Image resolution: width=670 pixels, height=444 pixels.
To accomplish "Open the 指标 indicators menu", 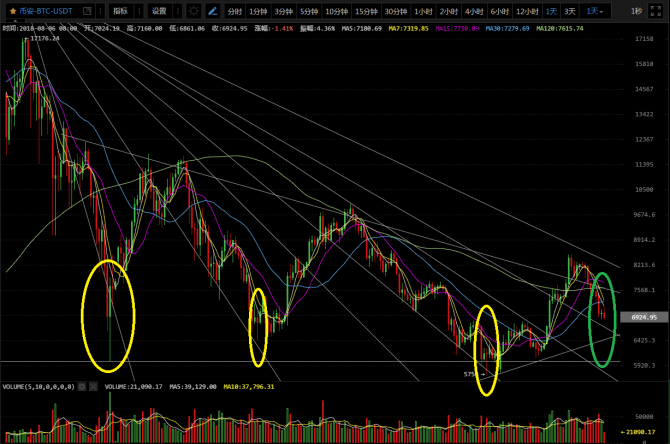I will tap(122, 11).
